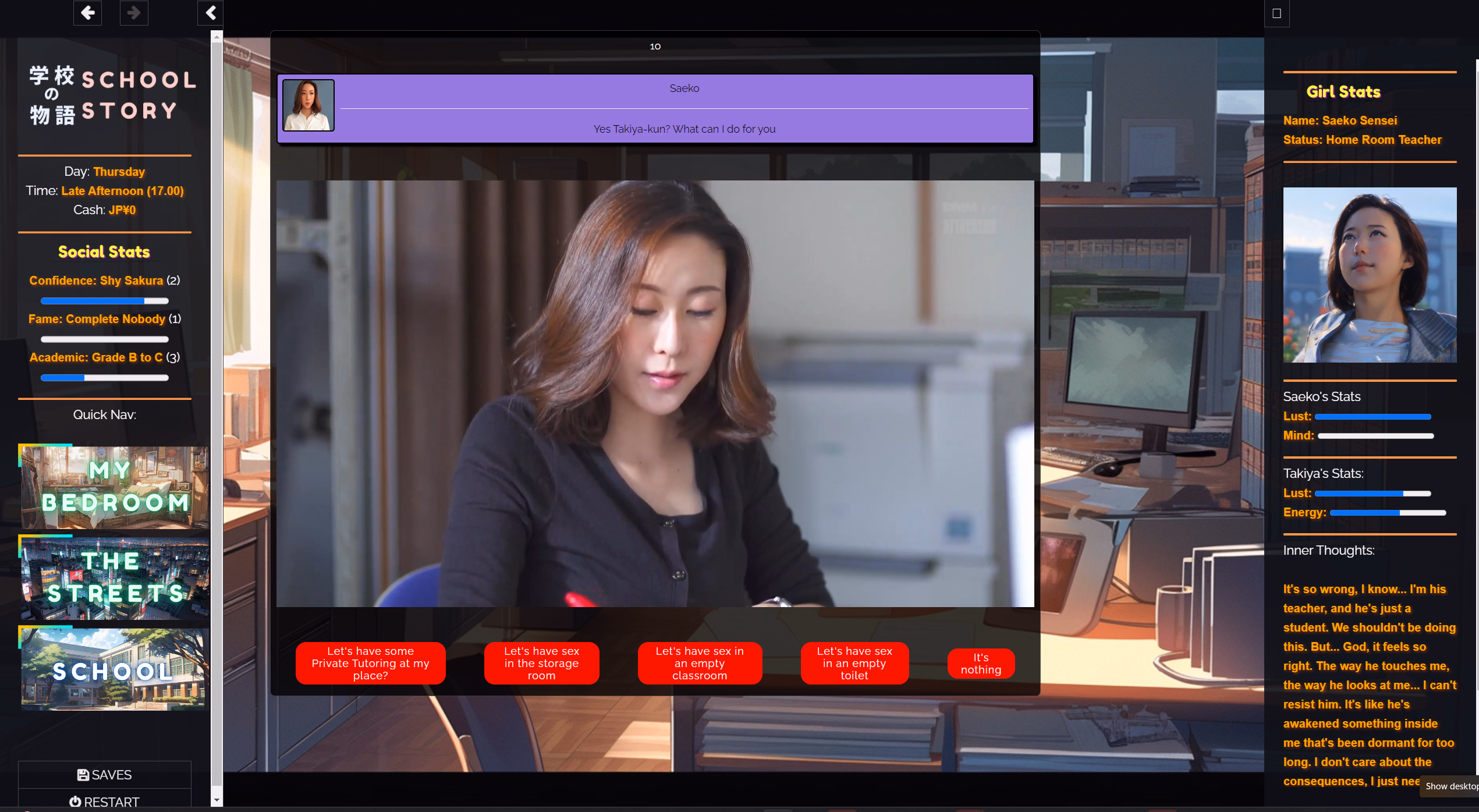Open the SAVES menu
Viewport: 1479px width, 812px height.
(105, 775)
